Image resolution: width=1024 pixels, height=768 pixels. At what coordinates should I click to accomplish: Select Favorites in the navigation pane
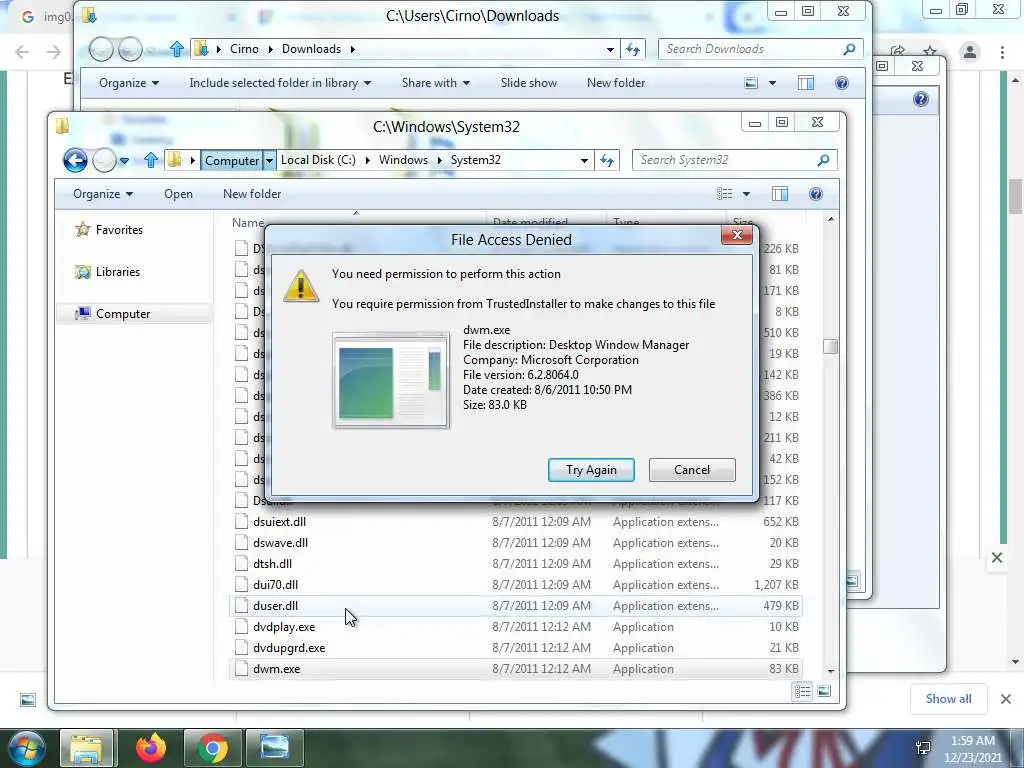pos(119,230)
